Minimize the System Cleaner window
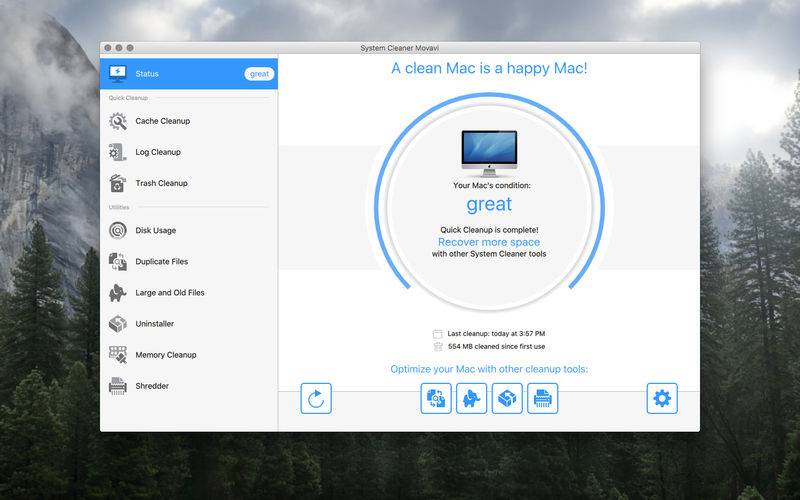 pos(119,48)
